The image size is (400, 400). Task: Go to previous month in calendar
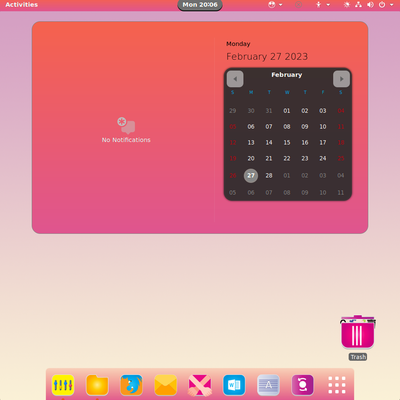point(235,79)
